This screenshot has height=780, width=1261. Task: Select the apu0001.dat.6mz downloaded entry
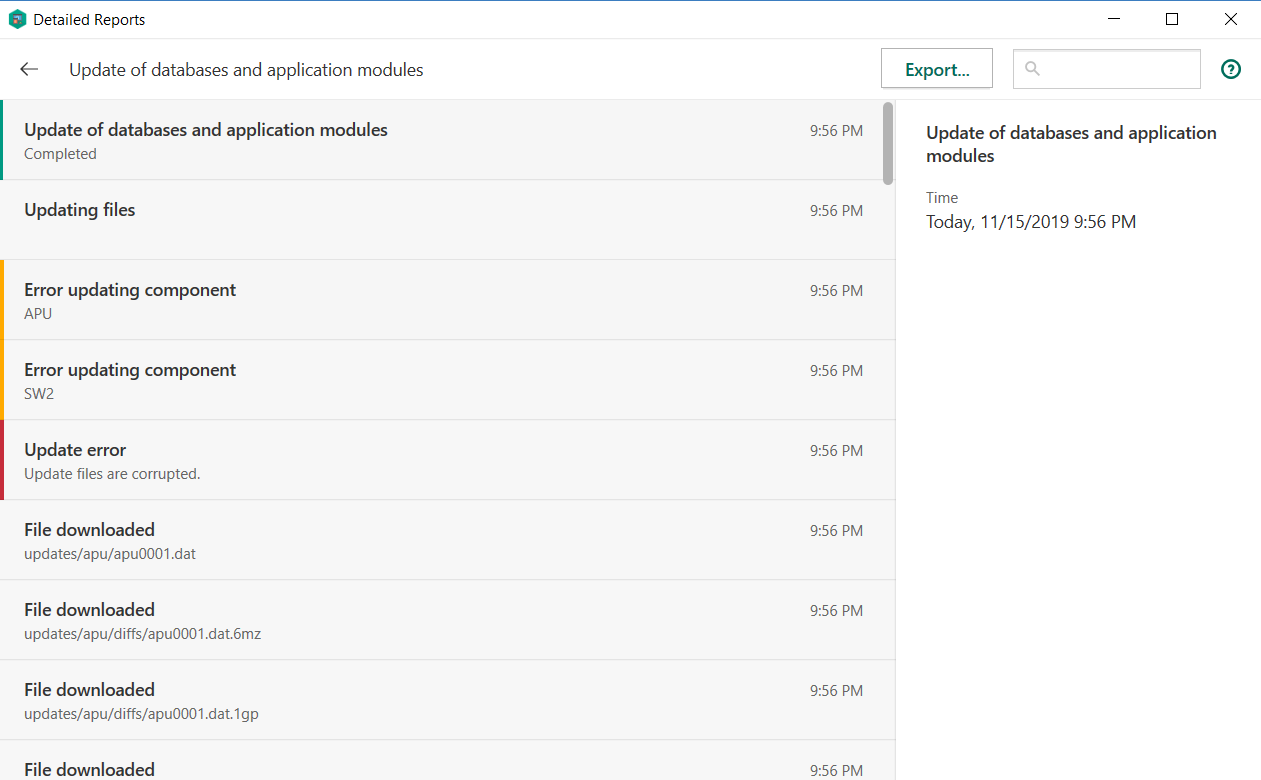point(440,620)
